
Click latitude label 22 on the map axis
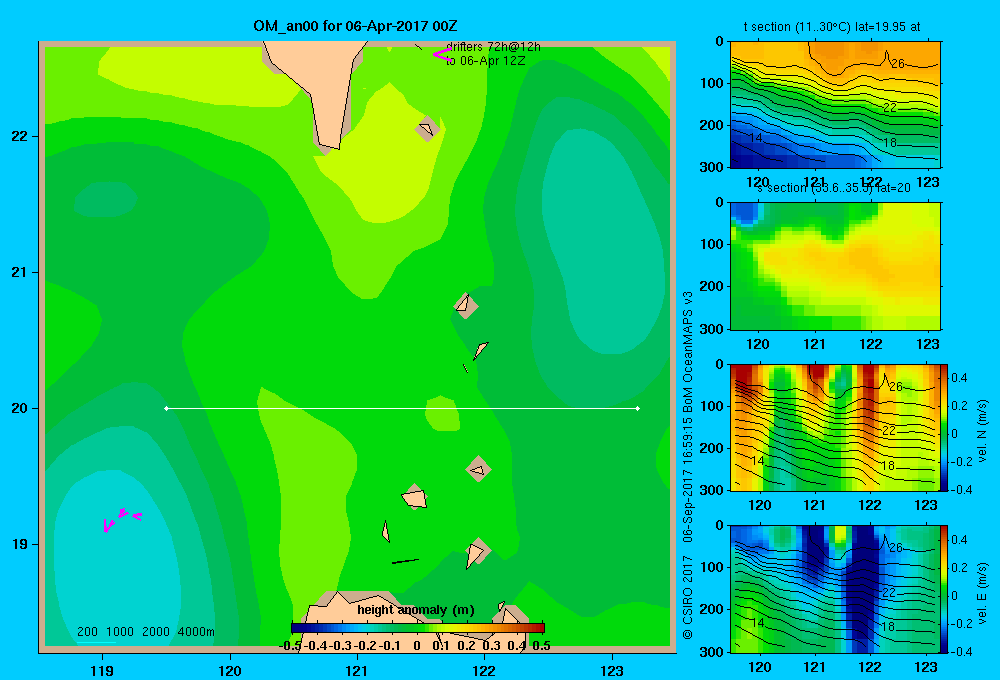(x=20, y=136)
